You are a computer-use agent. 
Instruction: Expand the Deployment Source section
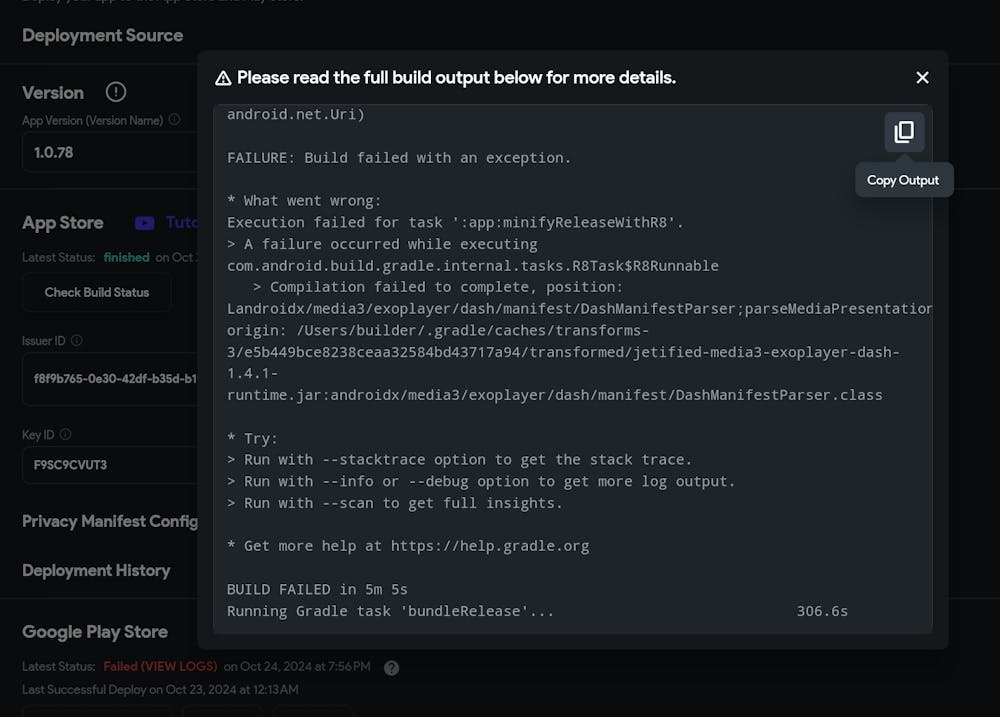(x=102, y=36)
